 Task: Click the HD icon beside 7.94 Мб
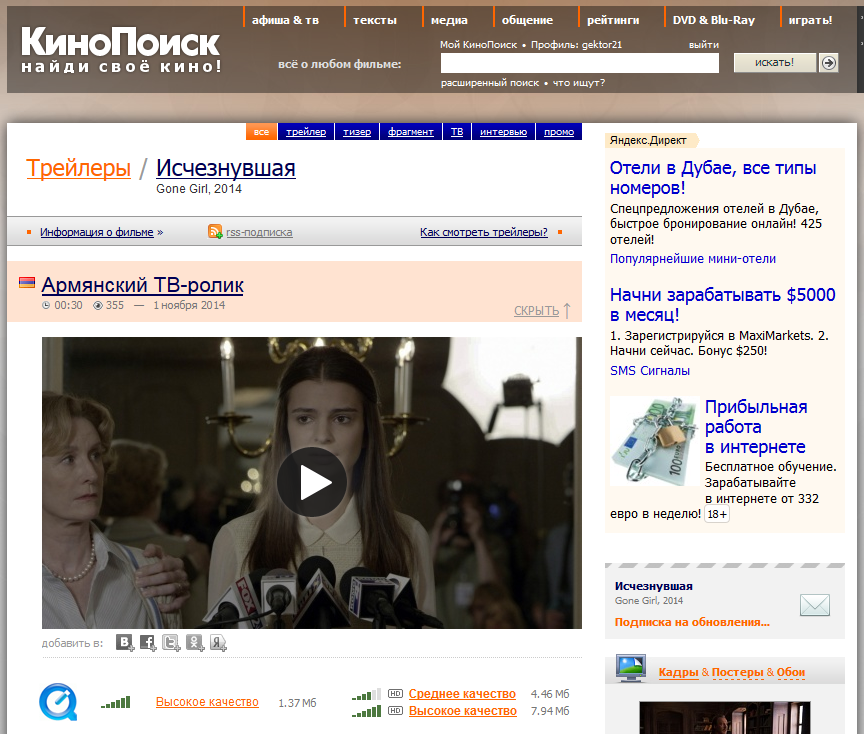(x=395, y=711)
